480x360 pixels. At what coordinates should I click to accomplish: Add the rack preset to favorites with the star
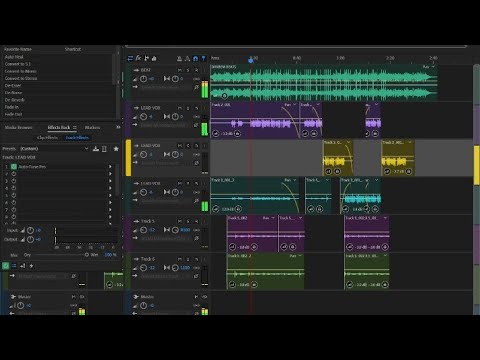(x=116, y=149)
